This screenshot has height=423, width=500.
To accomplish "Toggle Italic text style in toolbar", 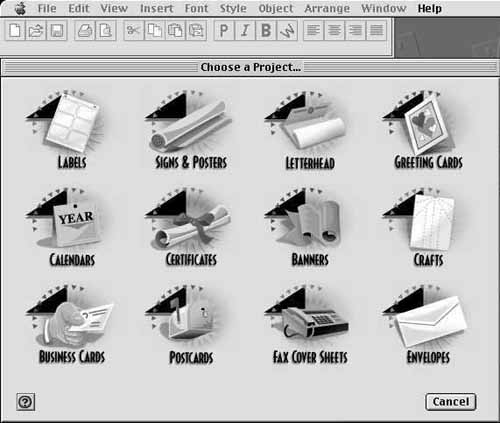I will [x=245, y=31].
